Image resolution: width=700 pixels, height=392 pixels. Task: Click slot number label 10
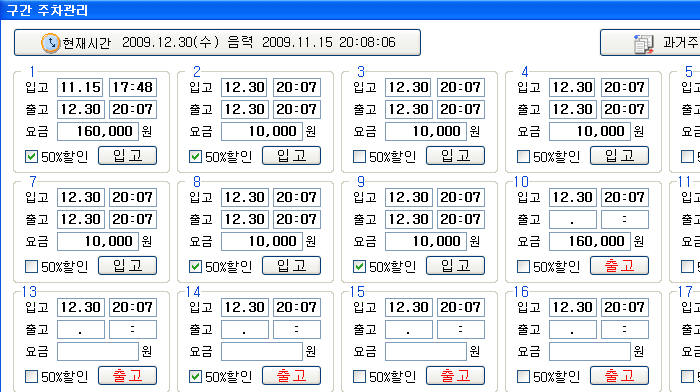pyautogui.click(x=521, y=182)
